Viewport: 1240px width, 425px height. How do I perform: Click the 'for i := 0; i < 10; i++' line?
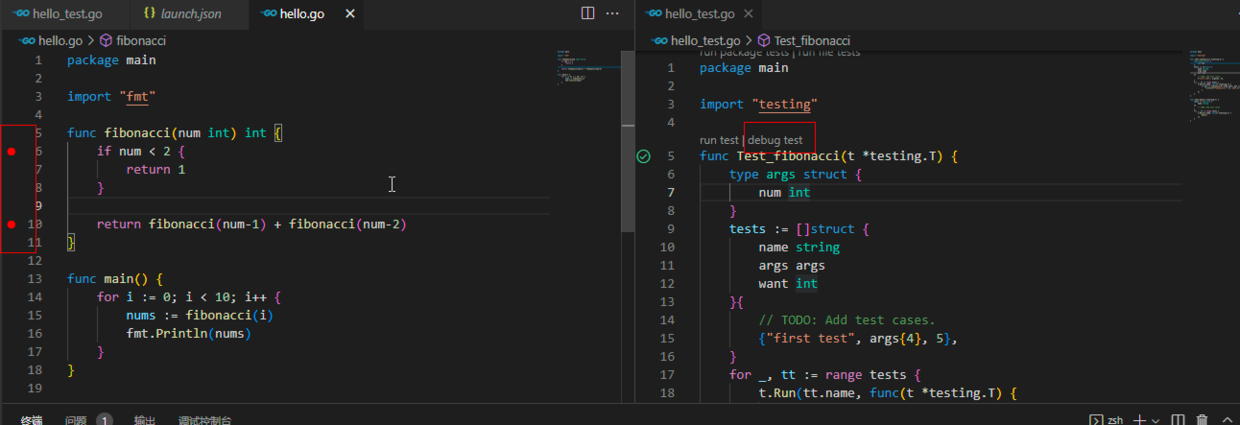coord(189,297)
